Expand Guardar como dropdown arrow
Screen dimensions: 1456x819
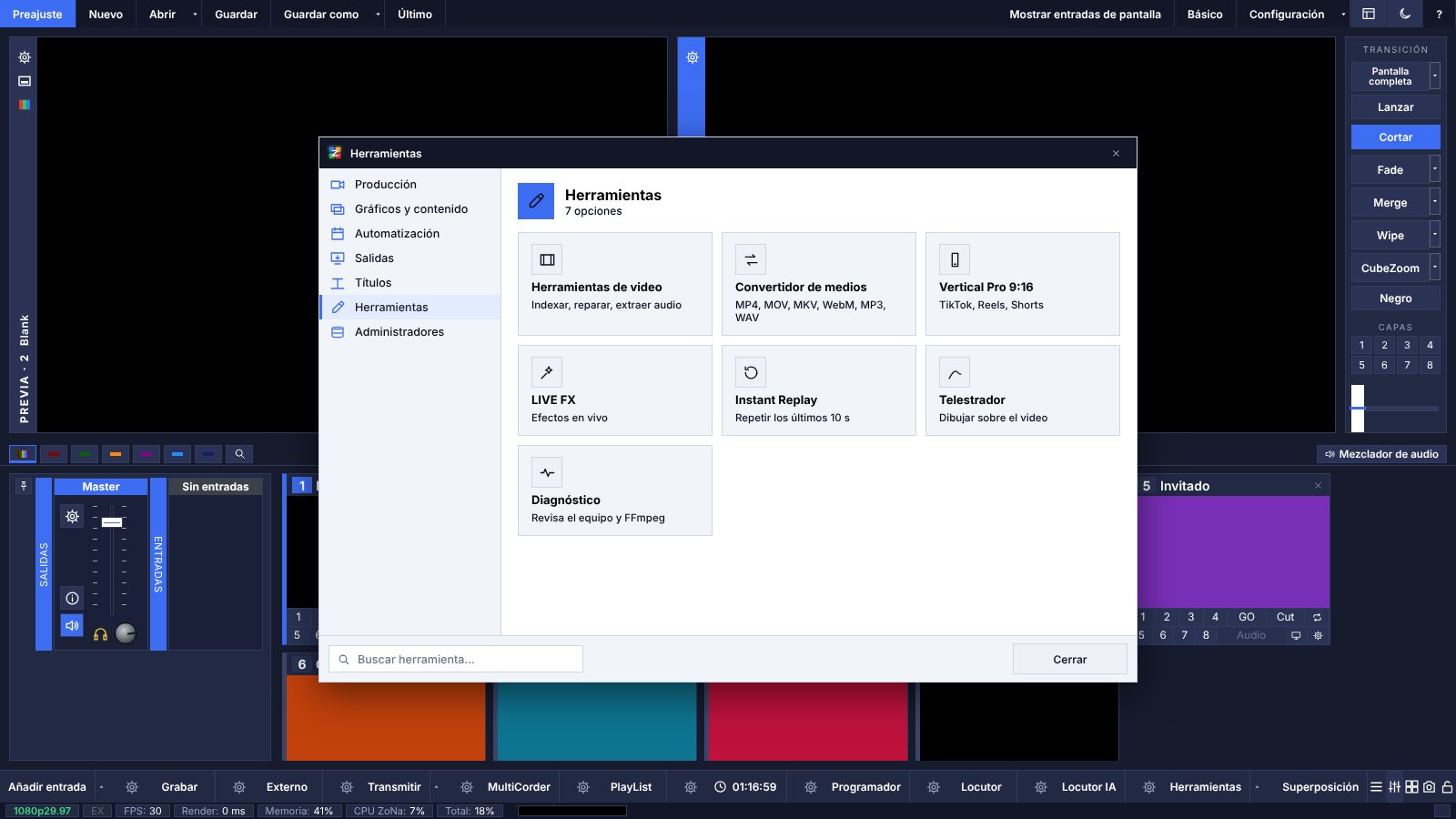pyautogui.click(x=378, y=14)
